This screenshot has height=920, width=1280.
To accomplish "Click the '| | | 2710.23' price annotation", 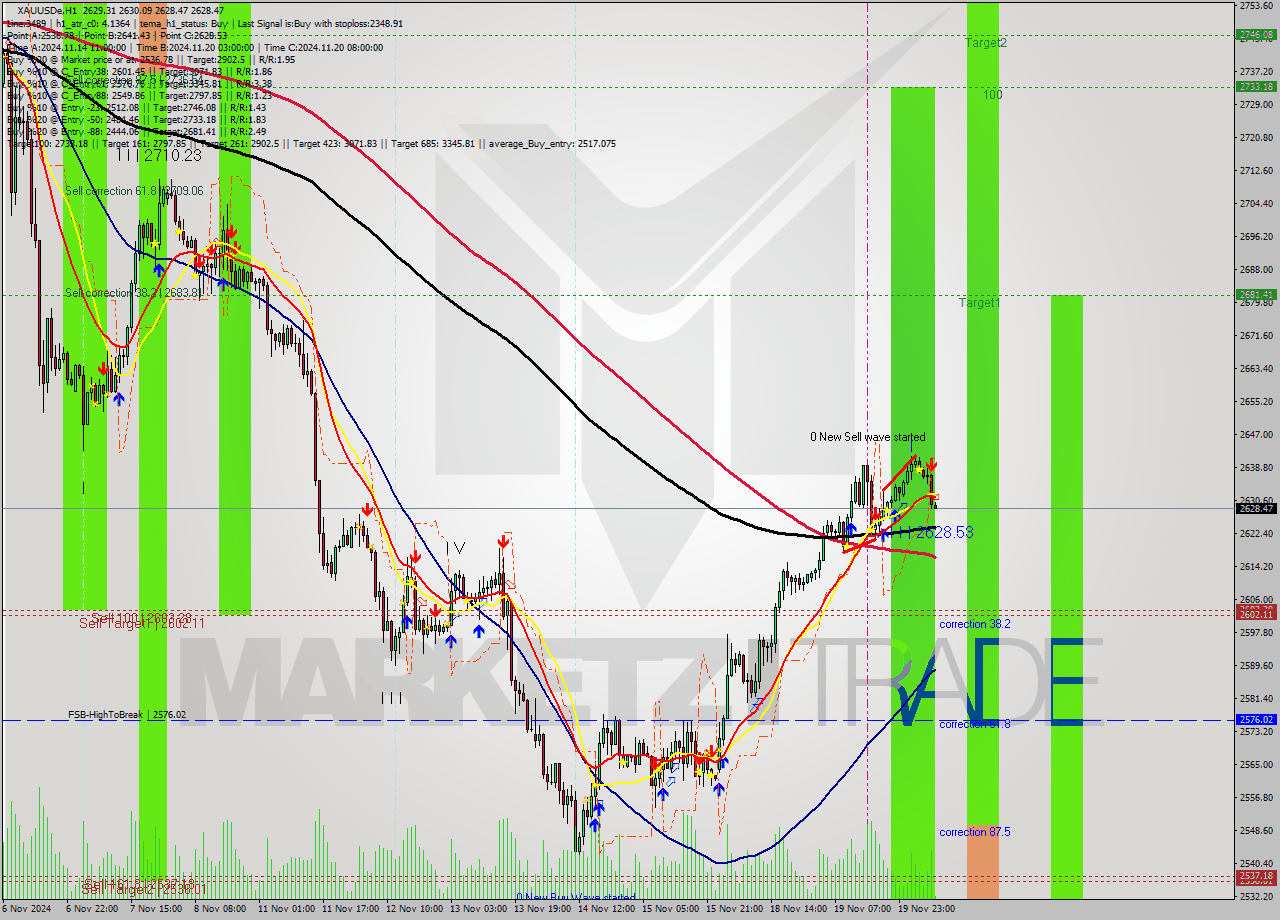I will 158,155.
